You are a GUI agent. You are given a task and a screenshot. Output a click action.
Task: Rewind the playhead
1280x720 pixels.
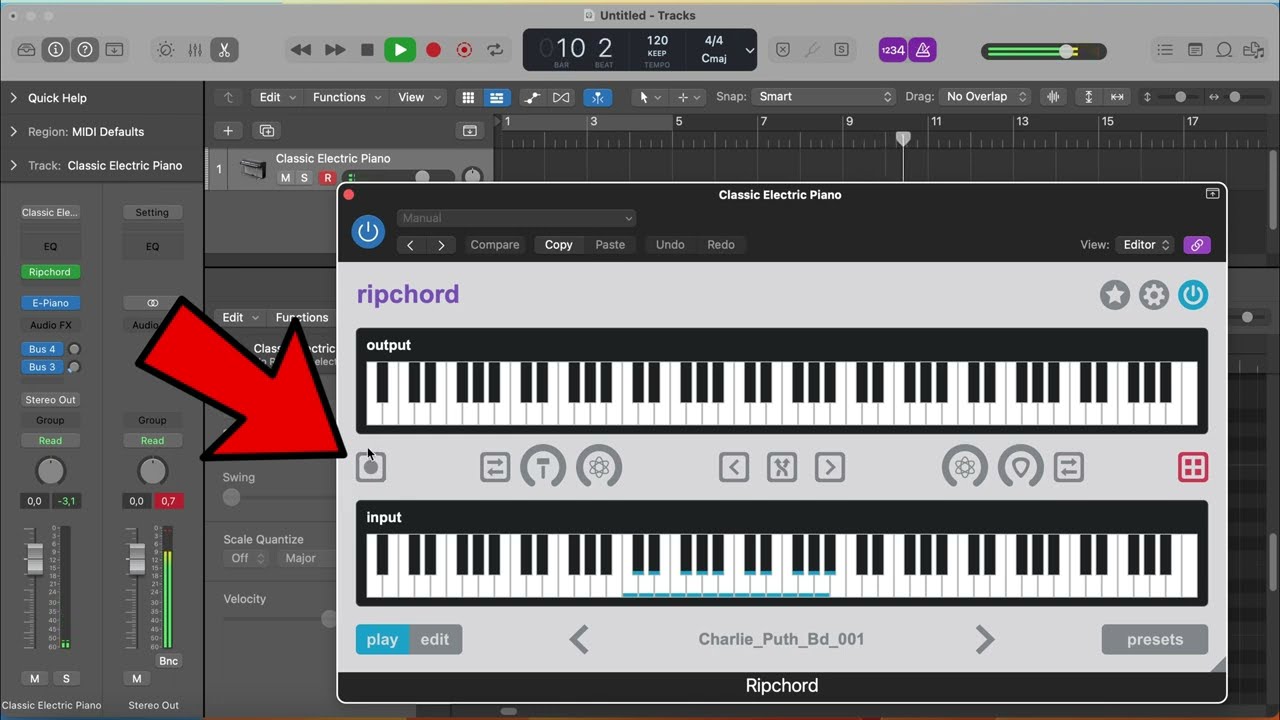[x=301, y=49]
